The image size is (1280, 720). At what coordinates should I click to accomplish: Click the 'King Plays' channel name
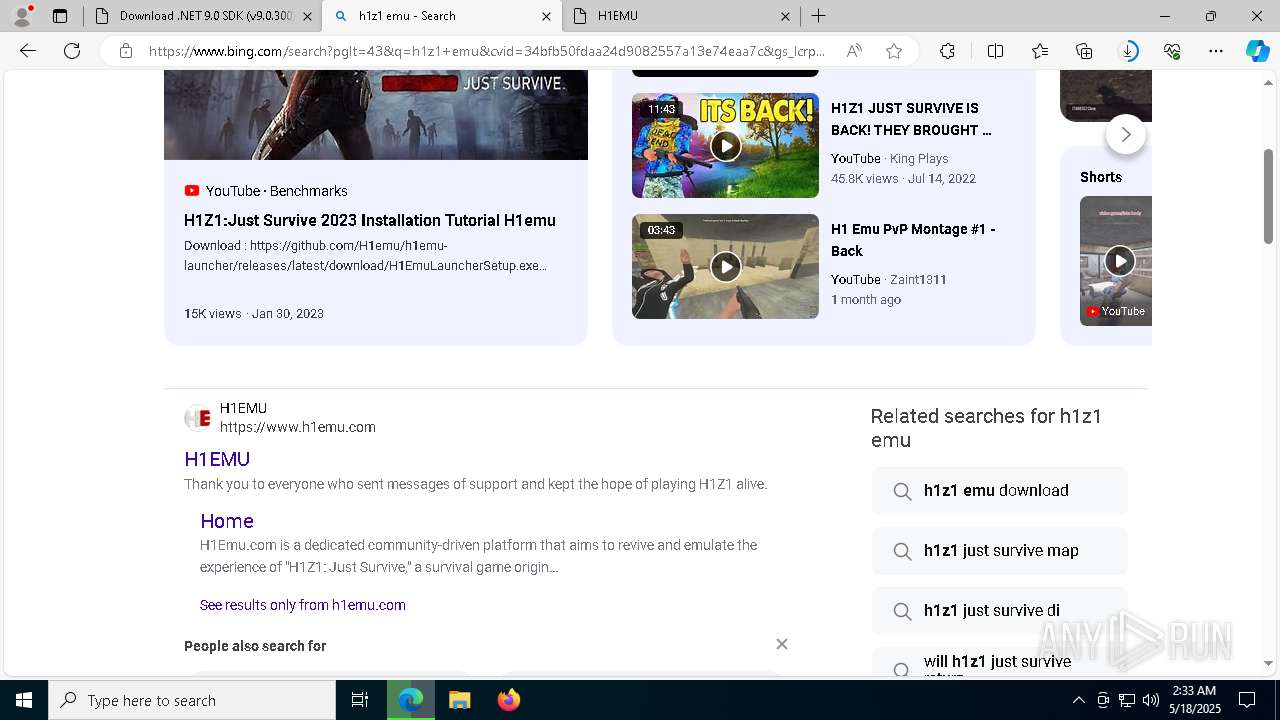pos(919,158)
